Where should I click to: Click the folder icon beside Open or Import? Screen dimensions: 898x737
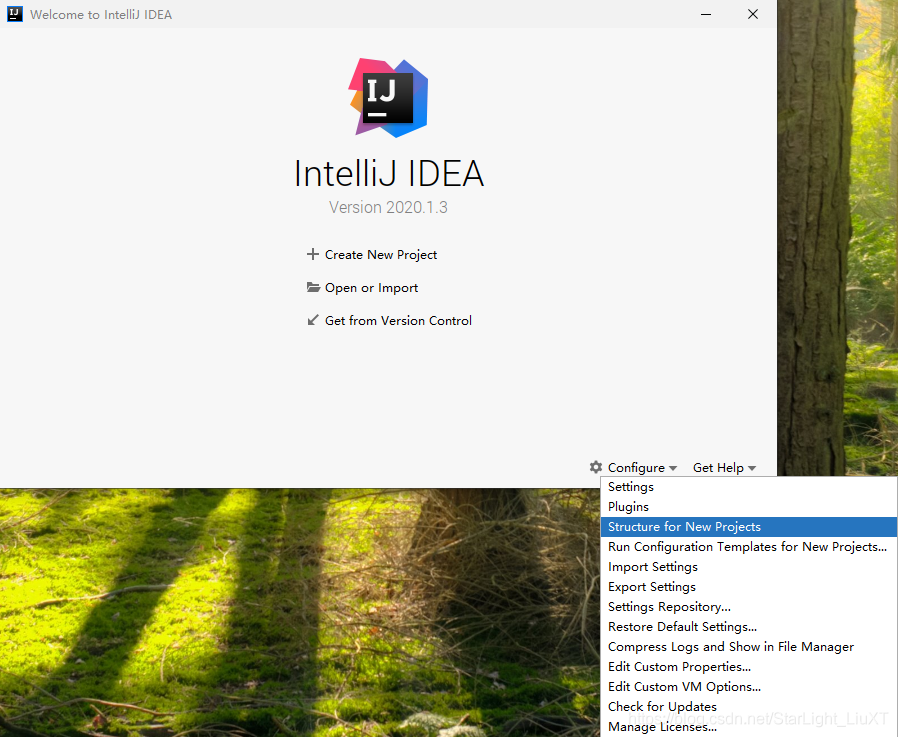coord(313,287)
